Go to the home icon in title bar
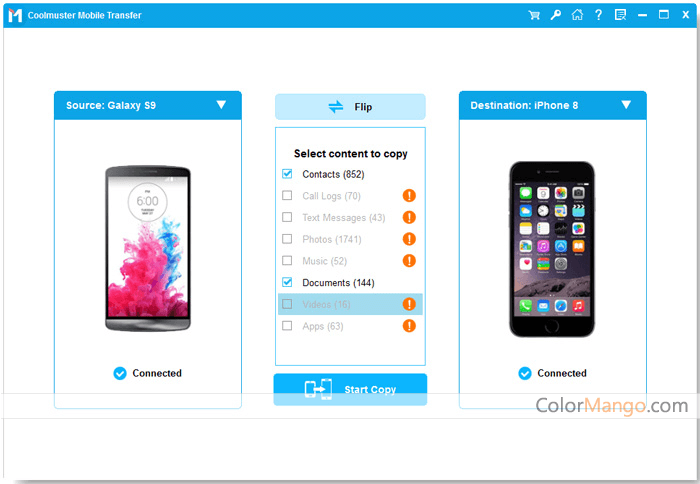Image resolution: width=700 pixels, height=484 pixels. (x=577, y=15)
